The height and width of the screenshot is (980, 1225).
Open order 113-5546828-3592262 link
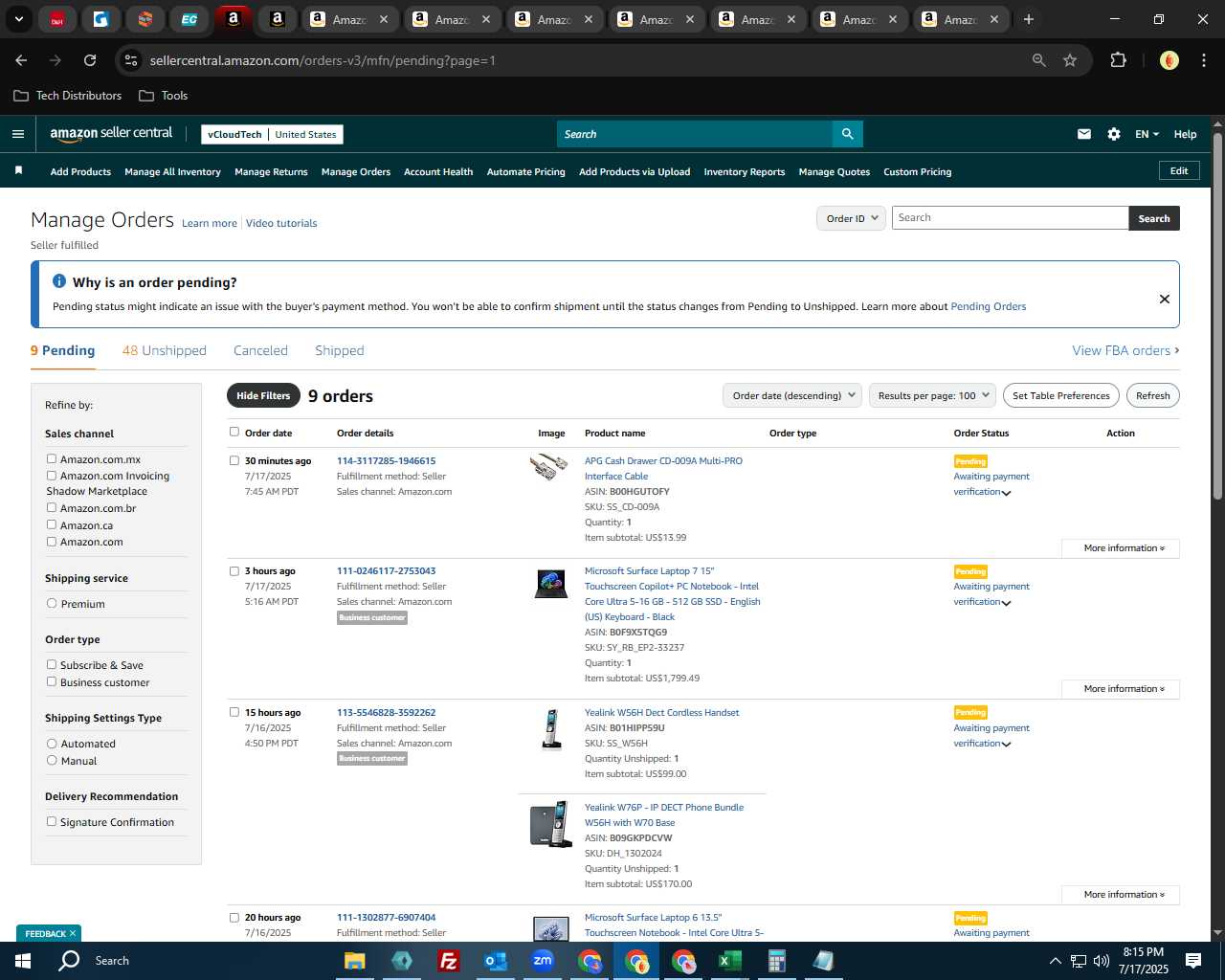(x=386, y=713)
